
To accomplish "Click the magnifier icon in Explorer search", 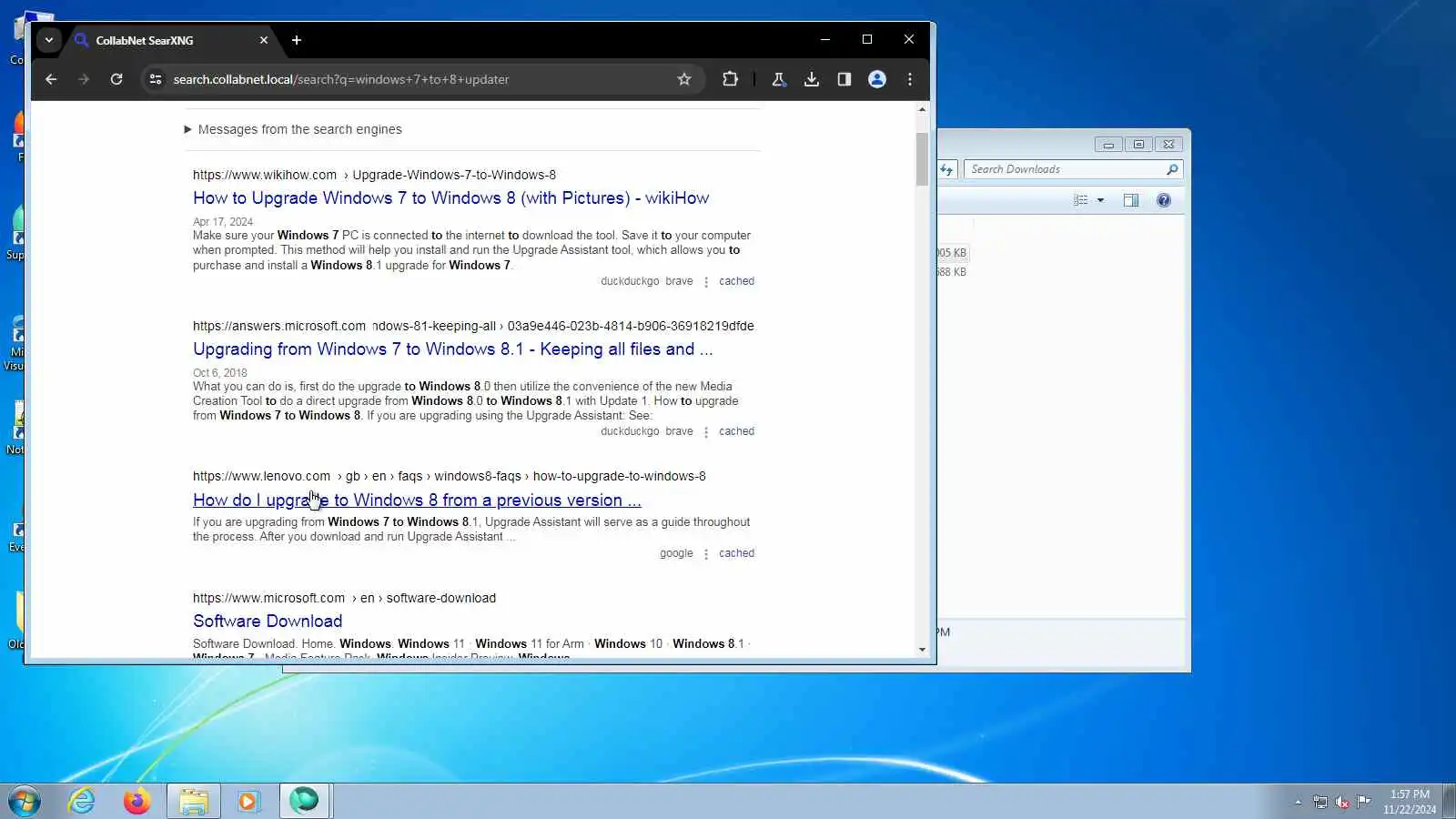I will 1172,169.
